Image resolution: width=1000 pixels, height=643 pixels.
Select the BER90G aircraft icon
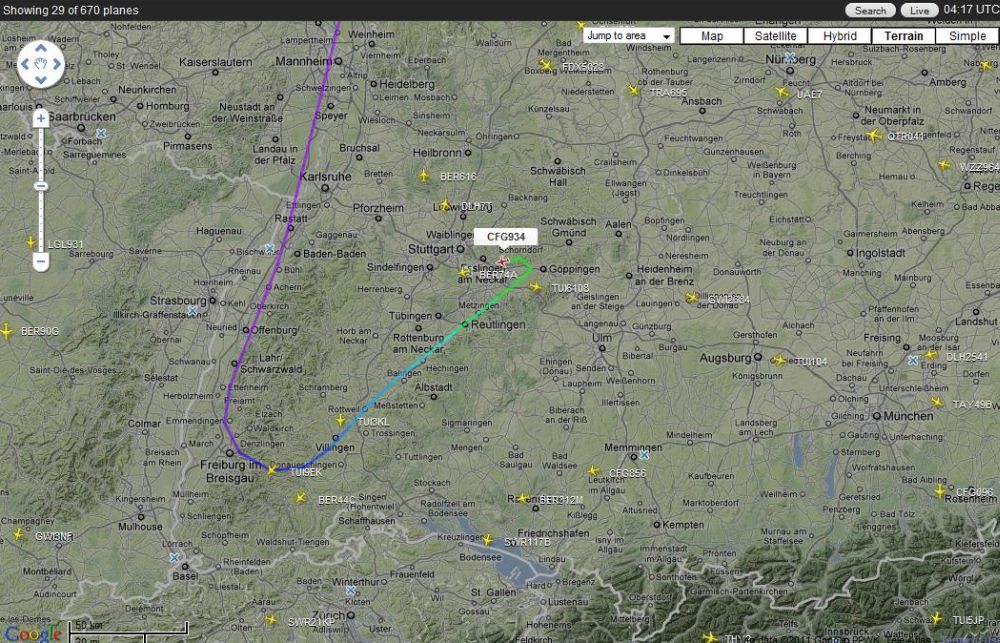(x=6, y=332)
